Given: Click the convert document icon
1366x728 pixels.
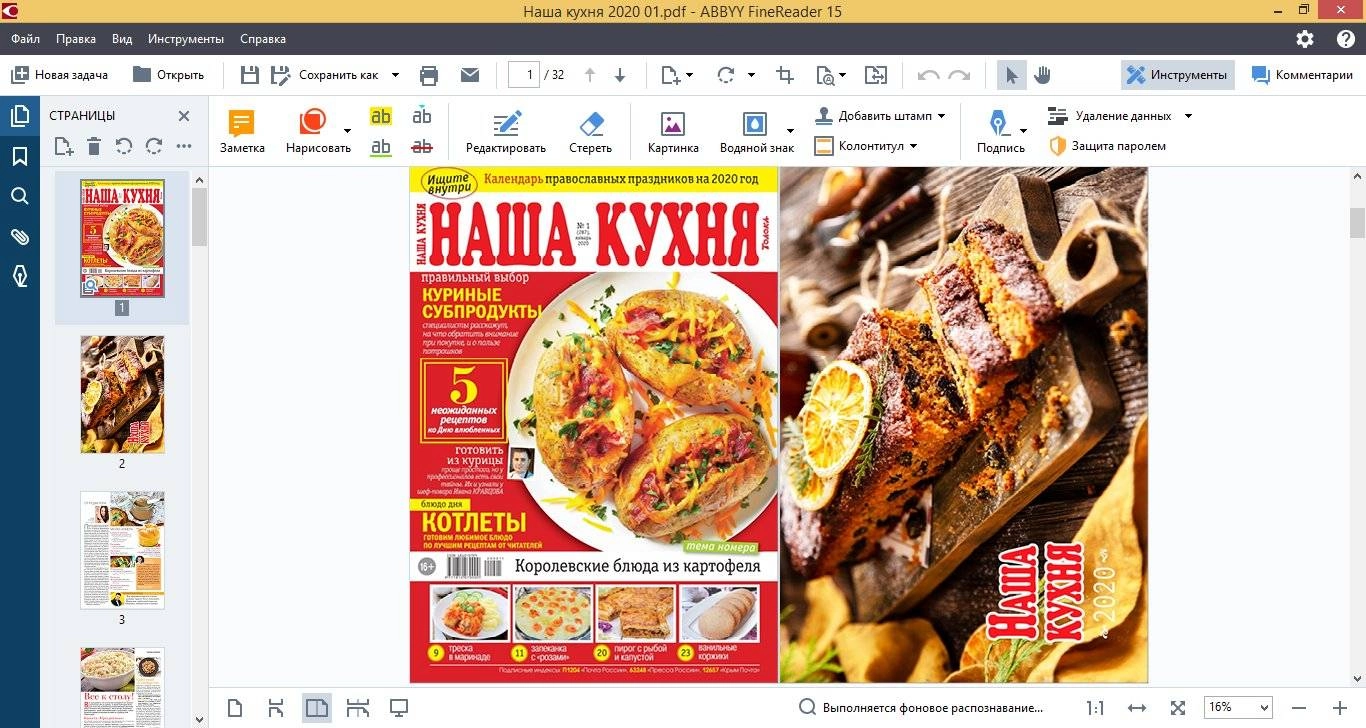Looking at the screenshot, I should (x=876, y=75).
